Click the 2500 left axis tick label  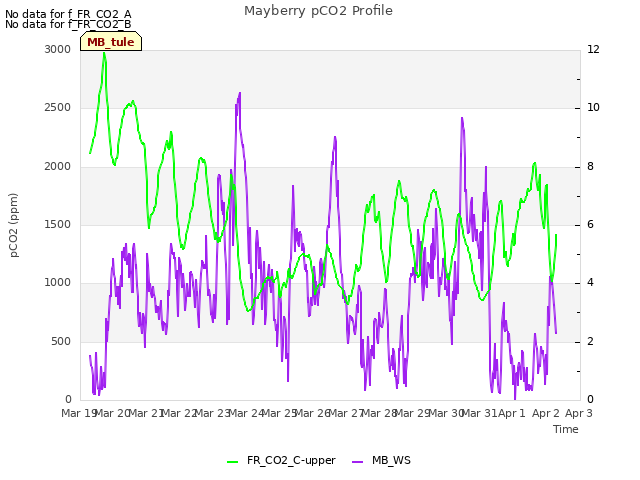pyautogui.click(x=58, y=108)
